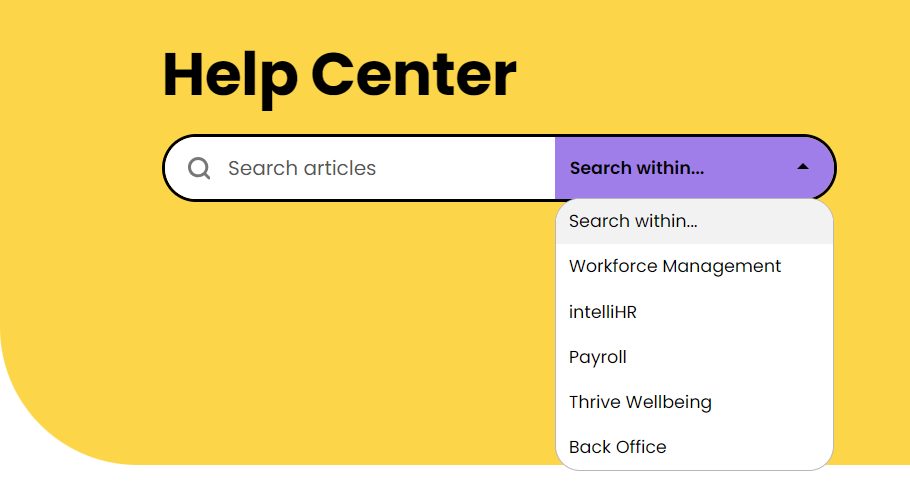Restrict search to Thrive Wellbeing
Viewport: 910px width, 482px height.
pos(694,402)
